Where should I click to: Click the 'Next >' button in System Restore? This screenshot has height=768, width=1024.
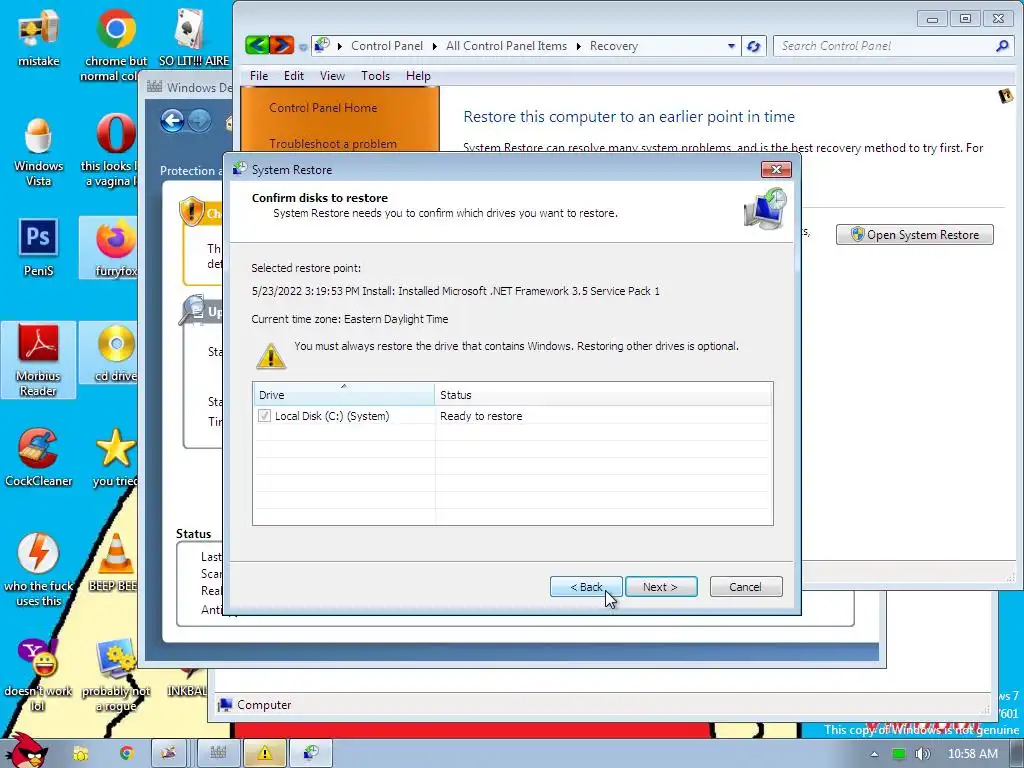click(661, 586)
